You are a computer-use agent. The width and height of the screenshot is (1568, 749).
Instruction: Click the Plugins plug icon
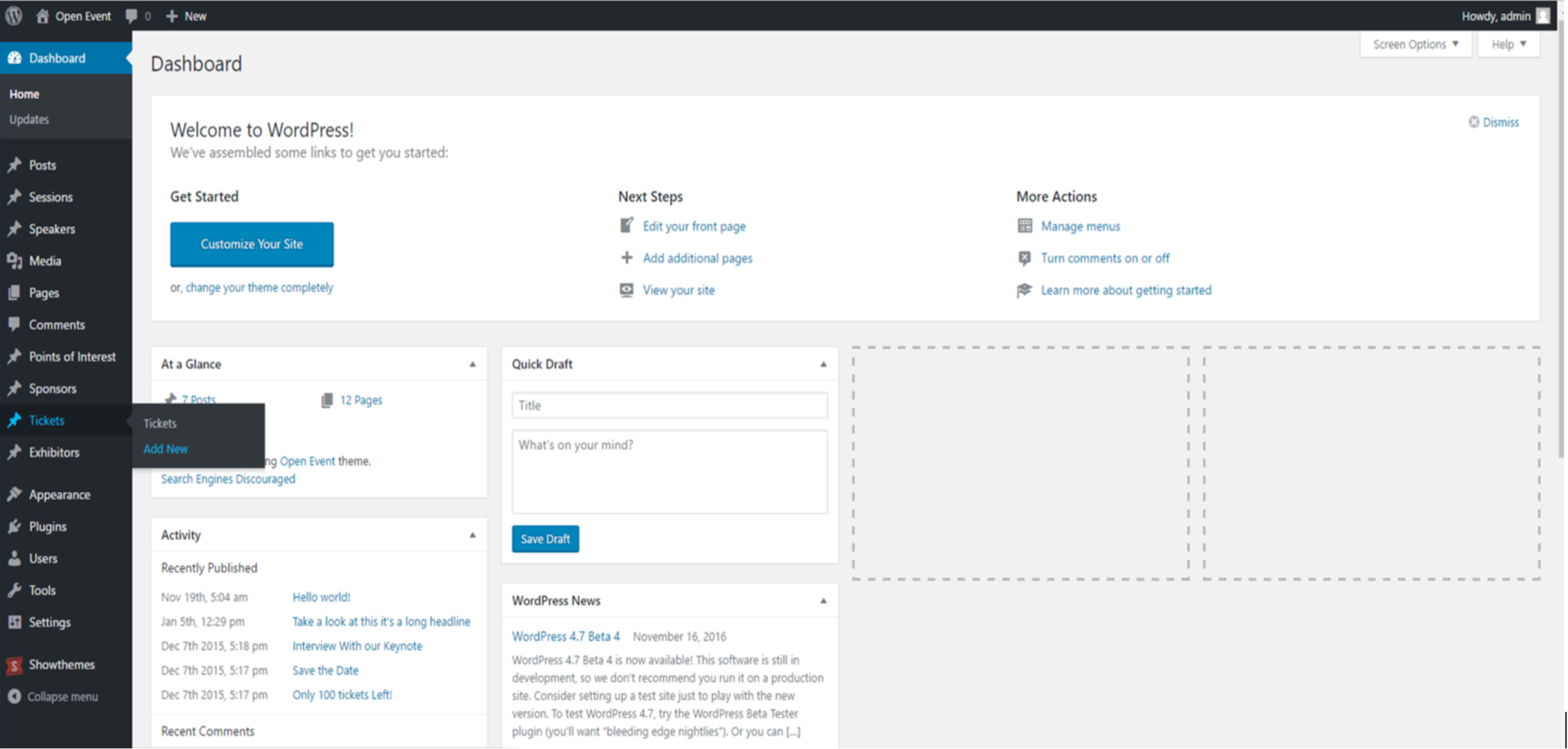coord(14,527)
